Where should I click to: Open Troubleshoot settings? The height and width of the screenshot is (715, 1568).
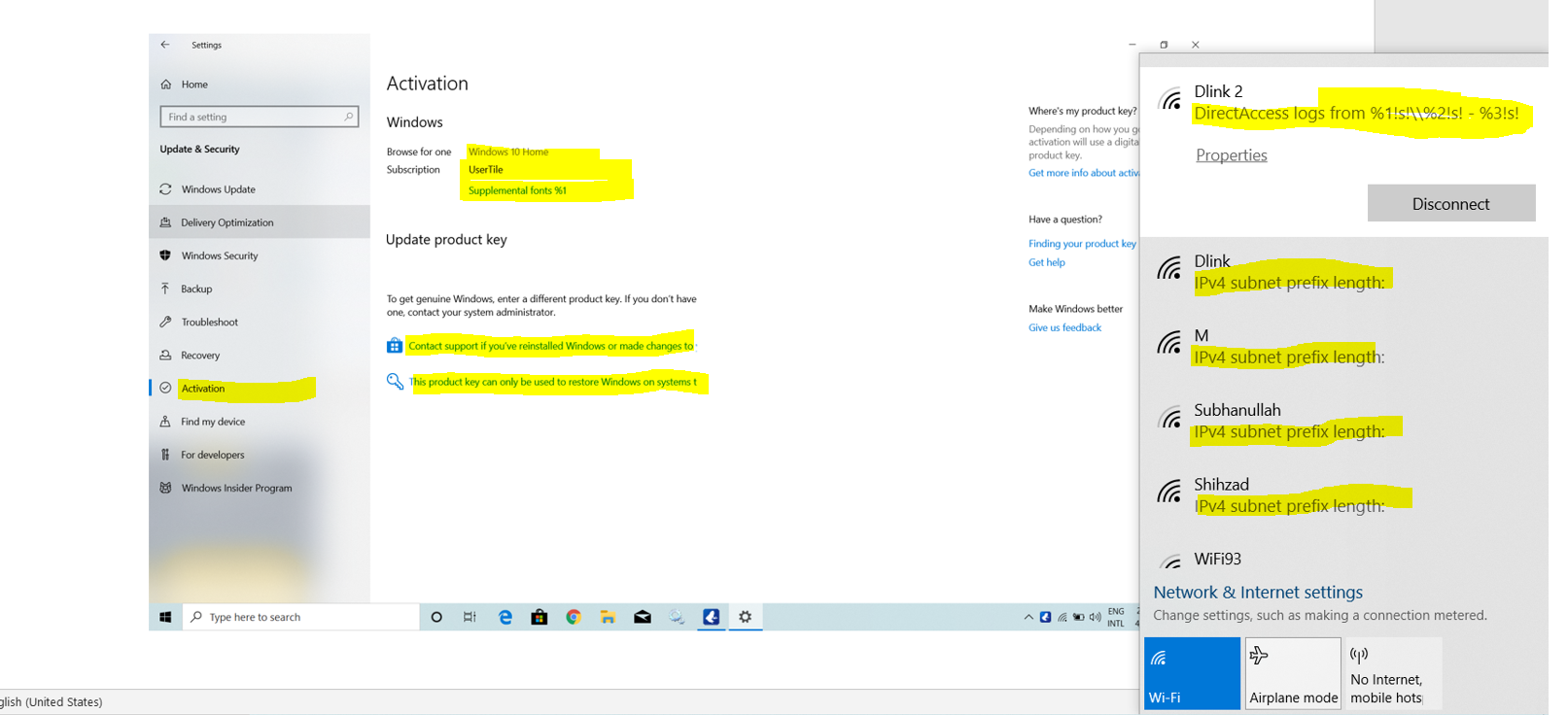click(x=209, y=322)
